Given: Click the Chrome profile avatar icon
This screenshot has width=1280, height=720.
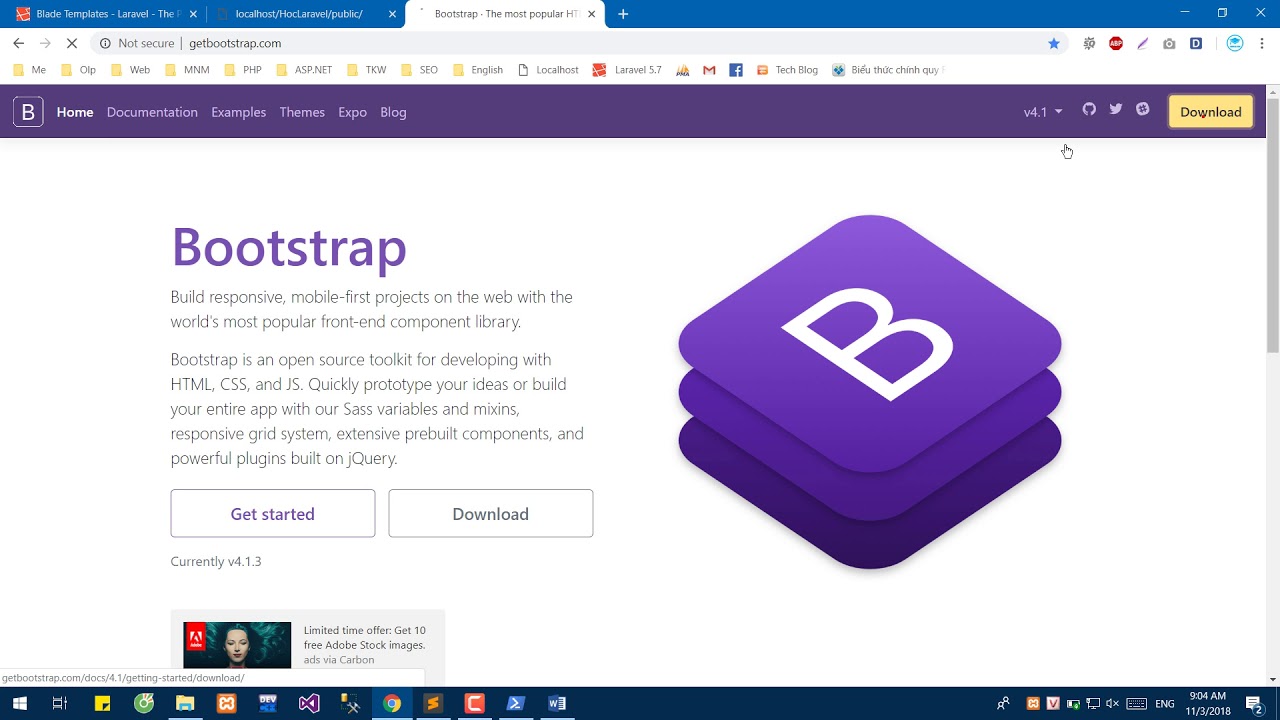Looking at the screenshot, I should point(1235,43).
